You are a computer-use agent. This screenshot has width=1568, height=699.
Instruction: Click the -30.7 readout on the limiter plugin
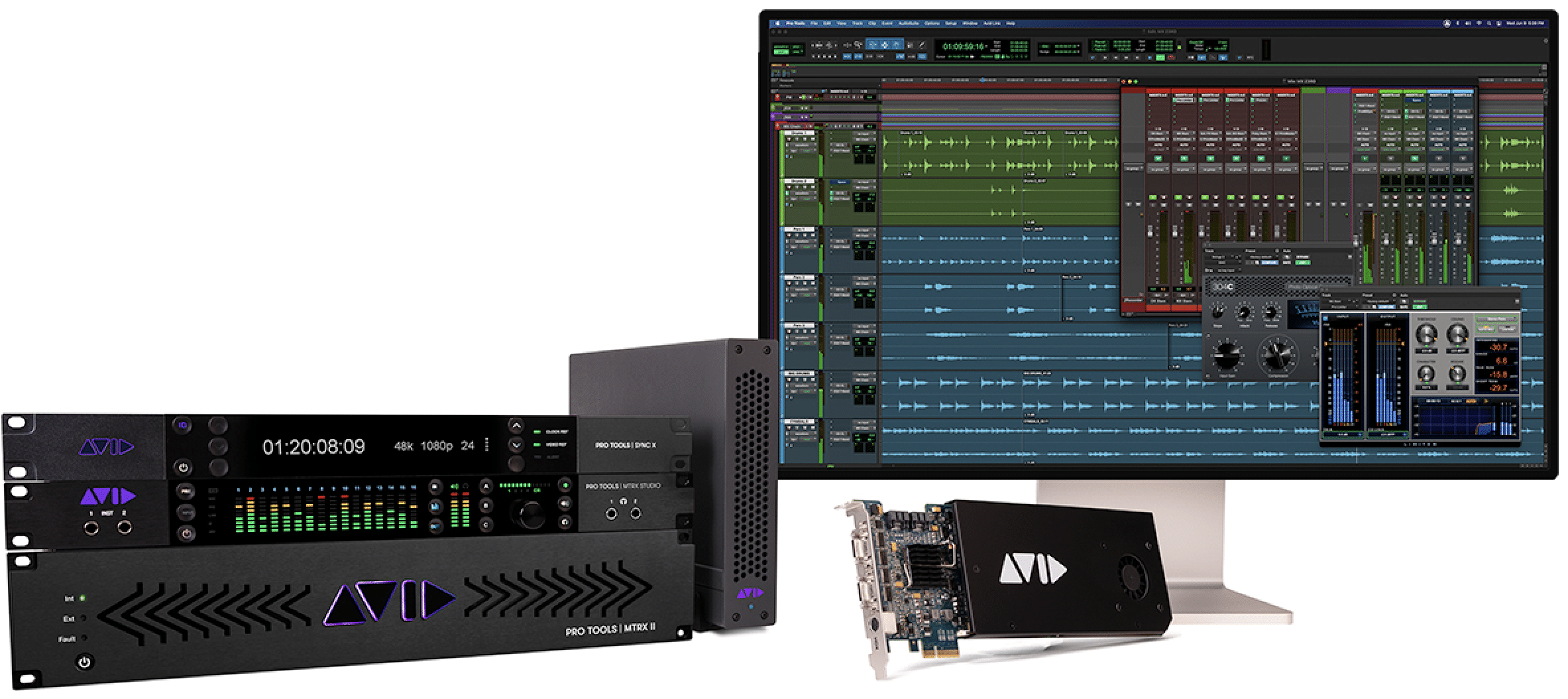point(1498,347)
